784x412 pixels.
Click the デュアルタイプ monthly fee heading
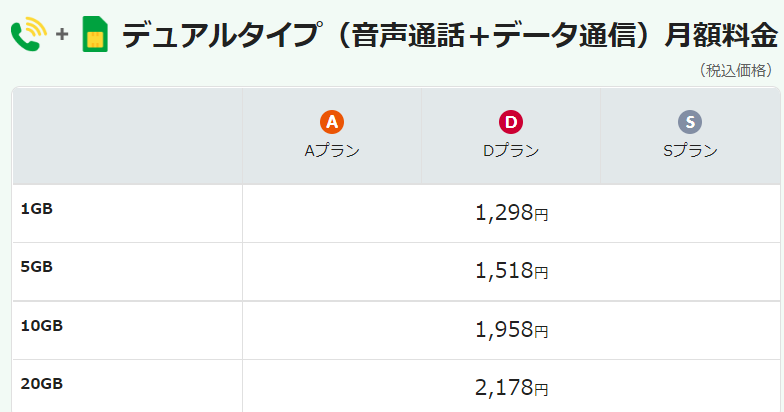click(449, 36)
